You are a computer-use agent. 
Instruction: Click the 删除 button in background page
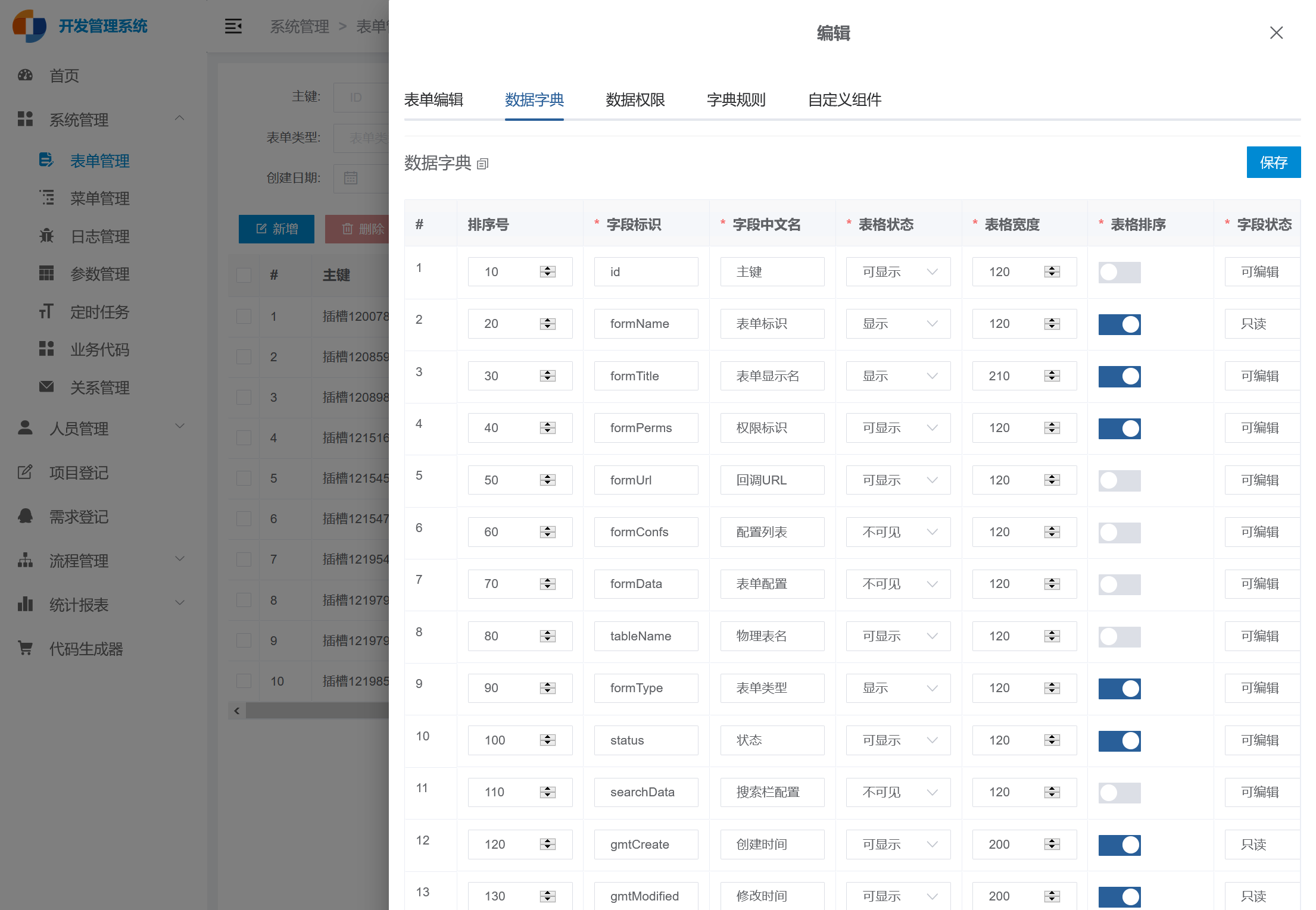coord(357,229)
